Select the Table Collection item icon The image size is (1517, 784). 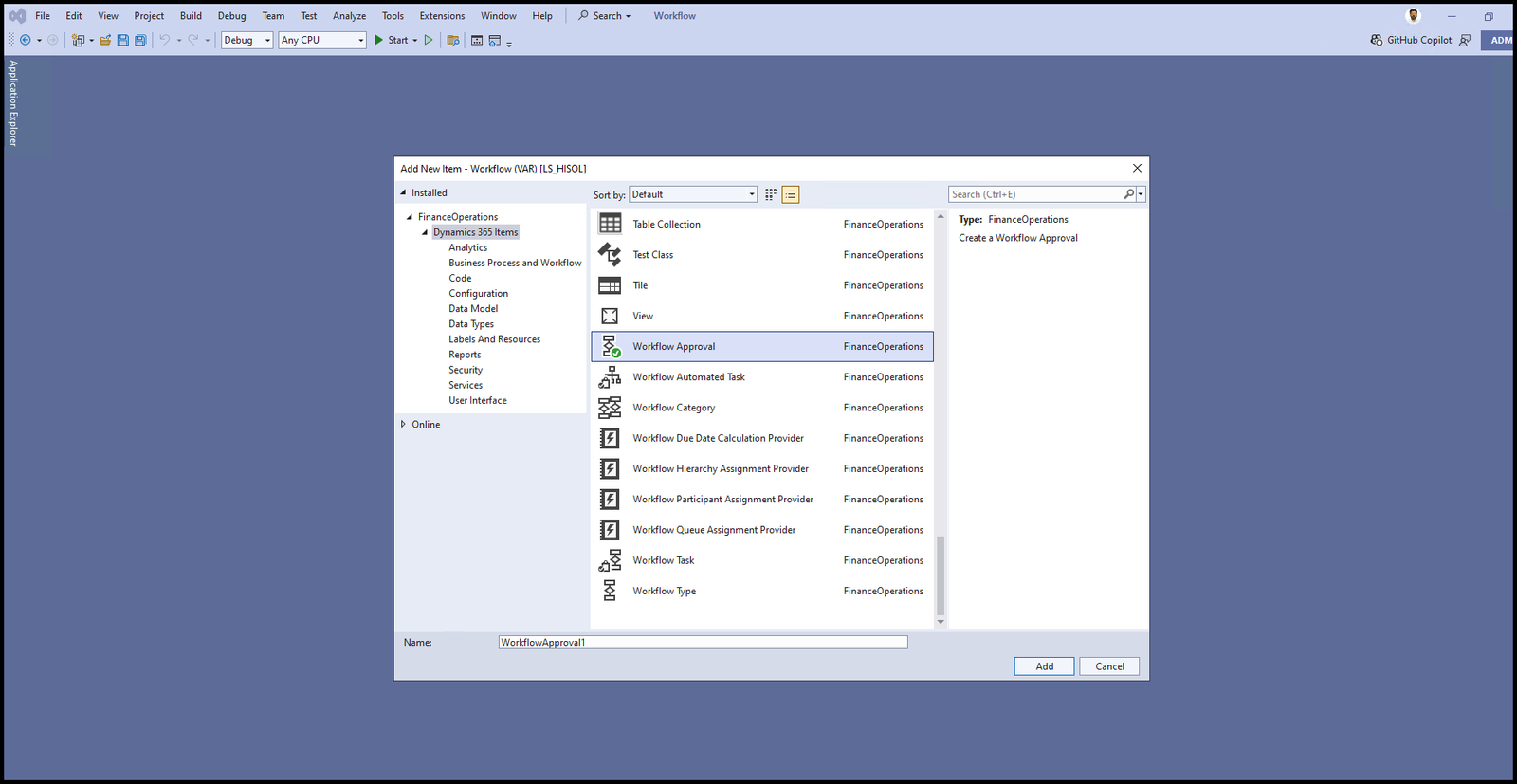(610, 224)
